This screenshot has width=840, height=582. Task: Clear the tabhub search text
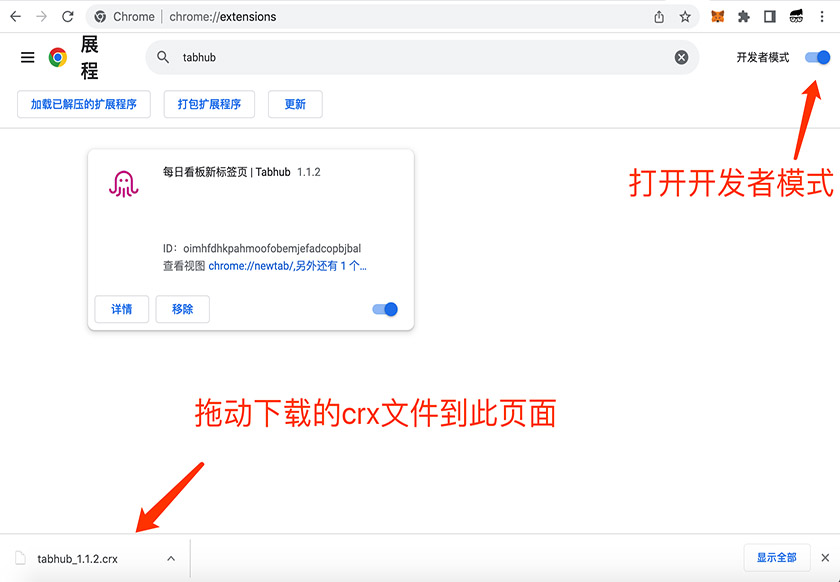(x=681, y=58)
